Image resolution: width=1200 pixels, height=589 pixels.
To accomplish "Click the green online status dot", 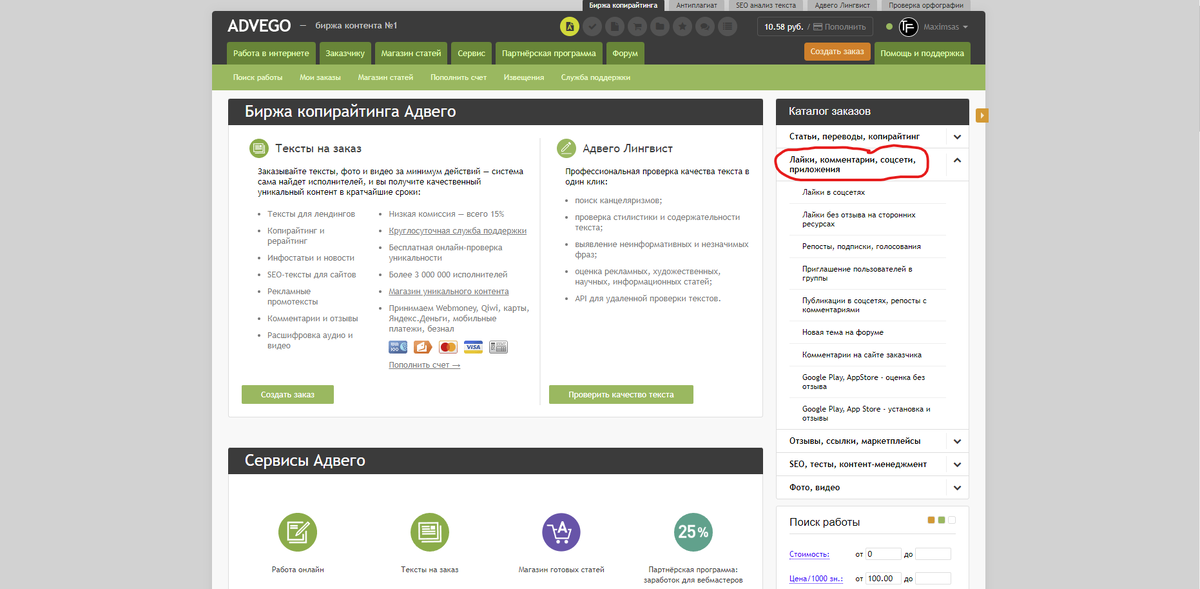I will click(889, 27).
